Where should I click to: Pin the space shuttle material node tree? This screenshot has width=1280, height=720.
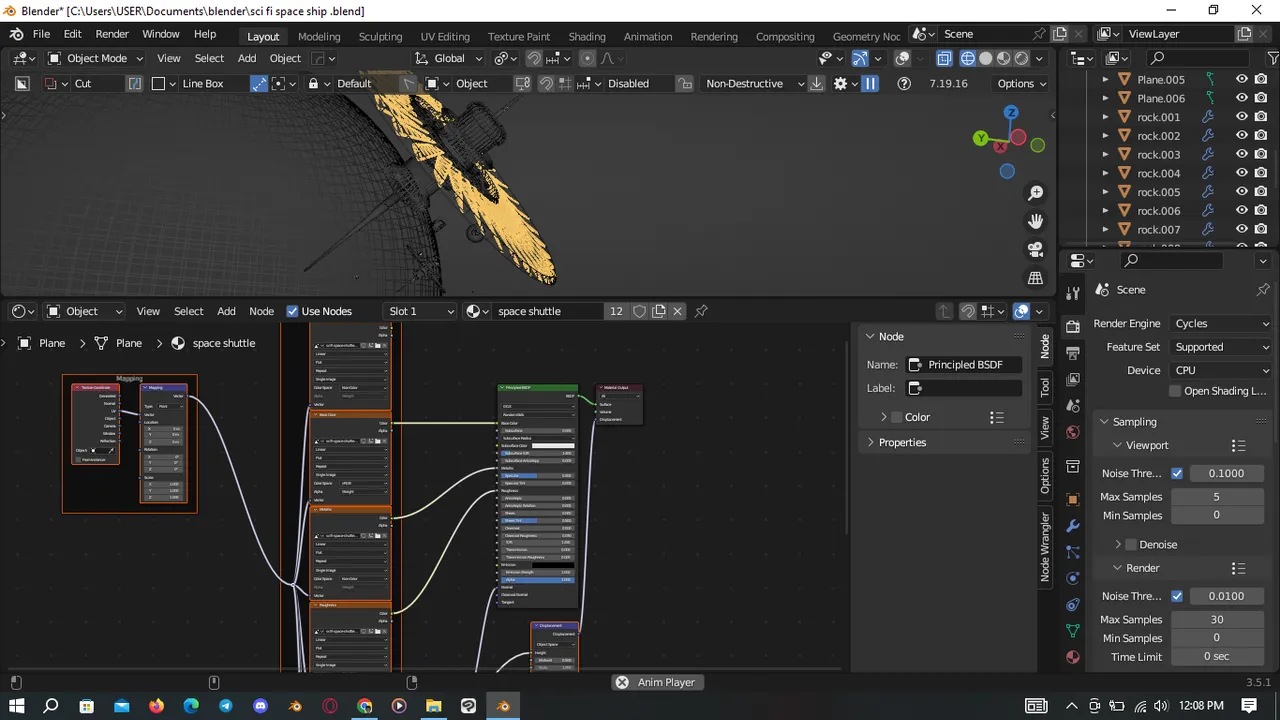(701, 311)
